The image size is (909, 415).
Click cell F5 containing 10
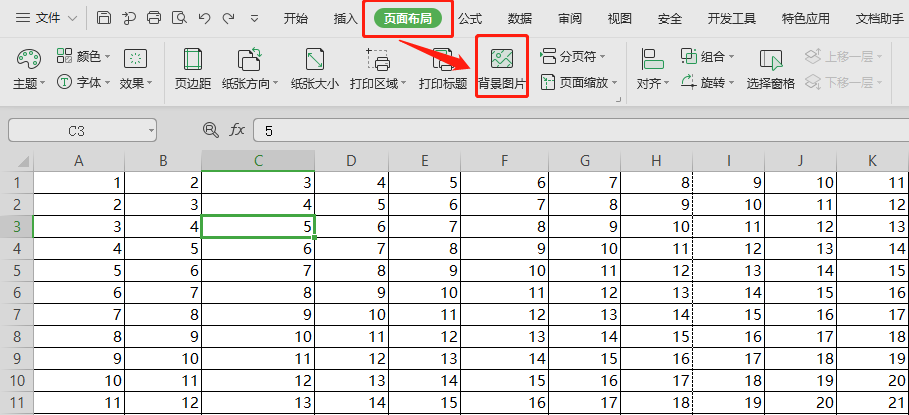(x=504, y=271)
